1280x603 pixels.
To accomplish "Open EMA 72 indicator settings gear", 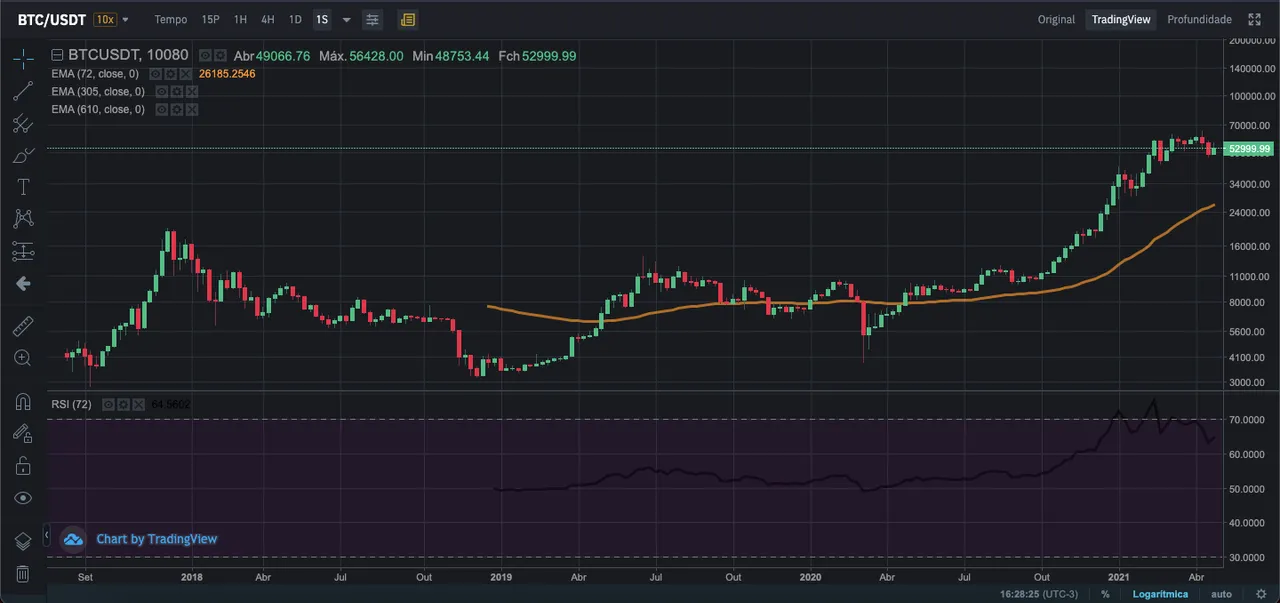I will click(172, 74).
